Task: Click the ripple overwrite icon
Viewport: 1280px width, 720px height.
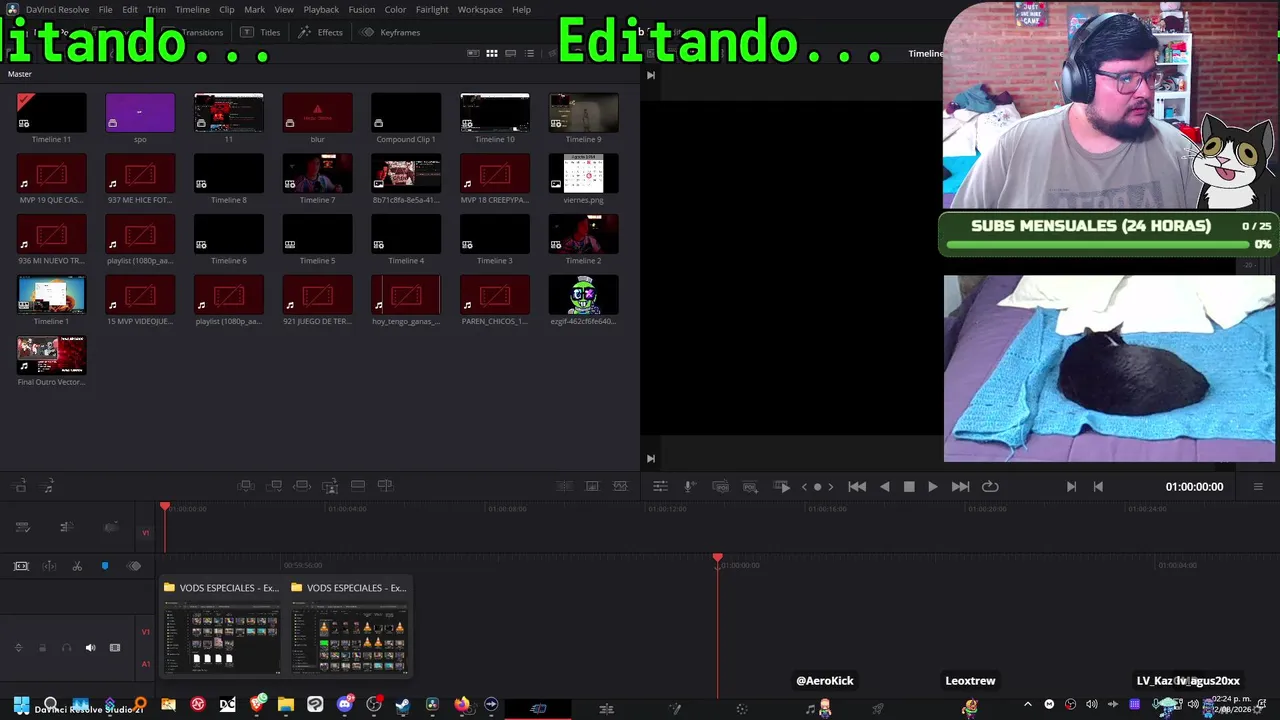Action: 302,486
